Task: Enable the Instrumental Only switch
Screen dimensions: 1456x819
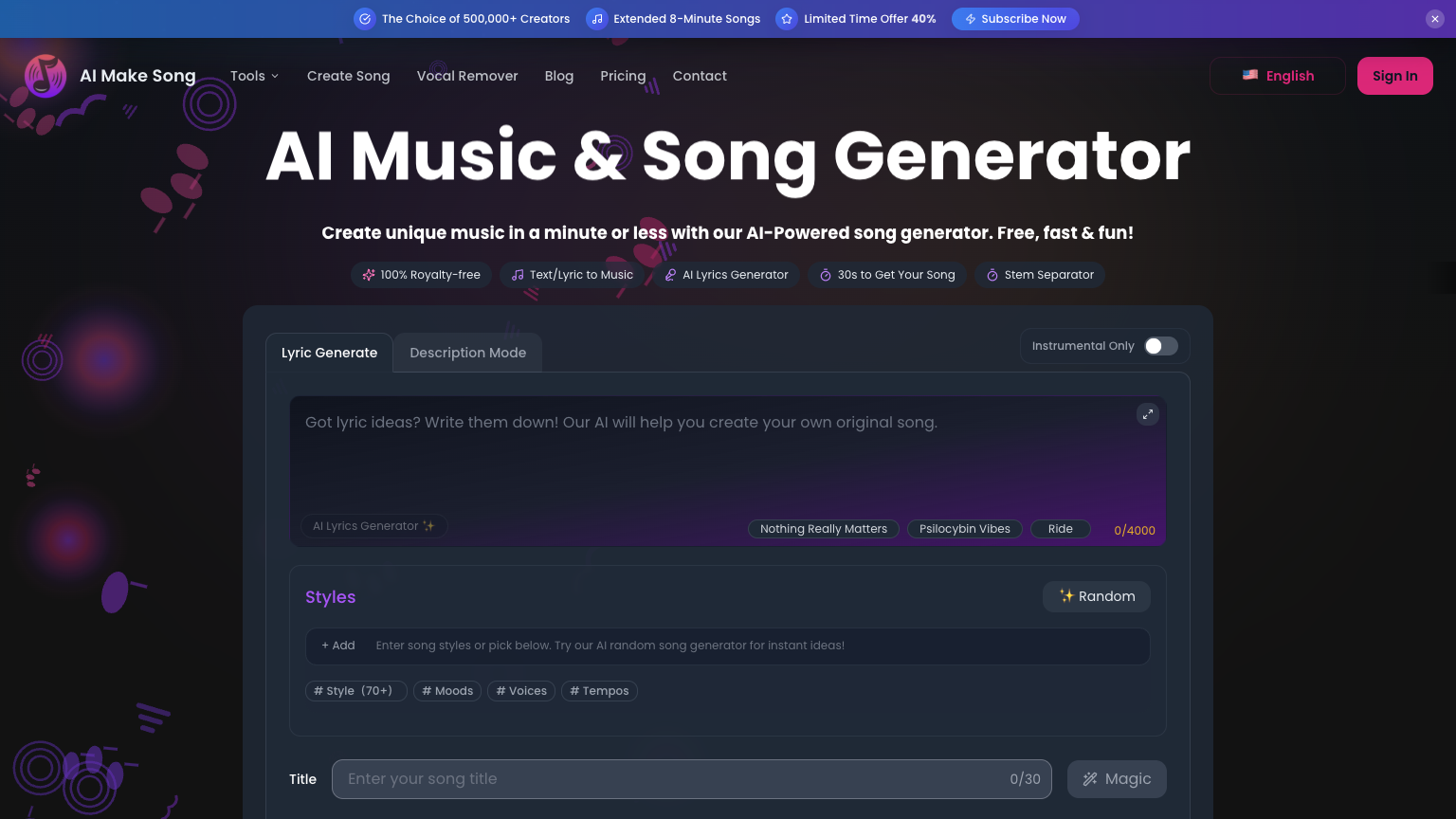Action: click(x=1160, y=346)
